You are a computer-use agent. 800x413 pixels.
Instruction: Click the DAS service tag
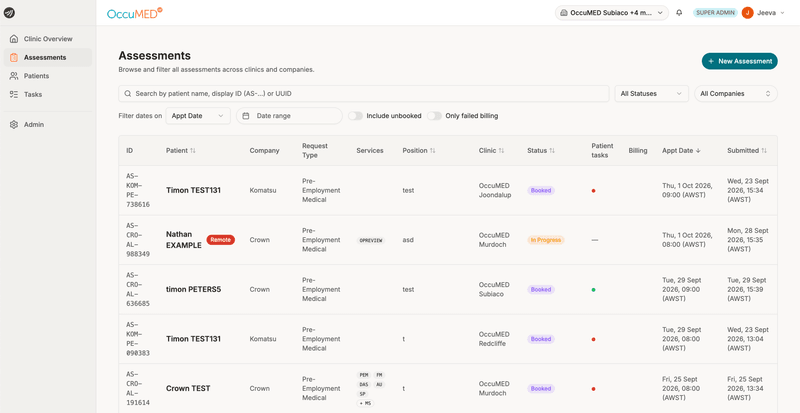pyautogui.click(x=364, y=384)
